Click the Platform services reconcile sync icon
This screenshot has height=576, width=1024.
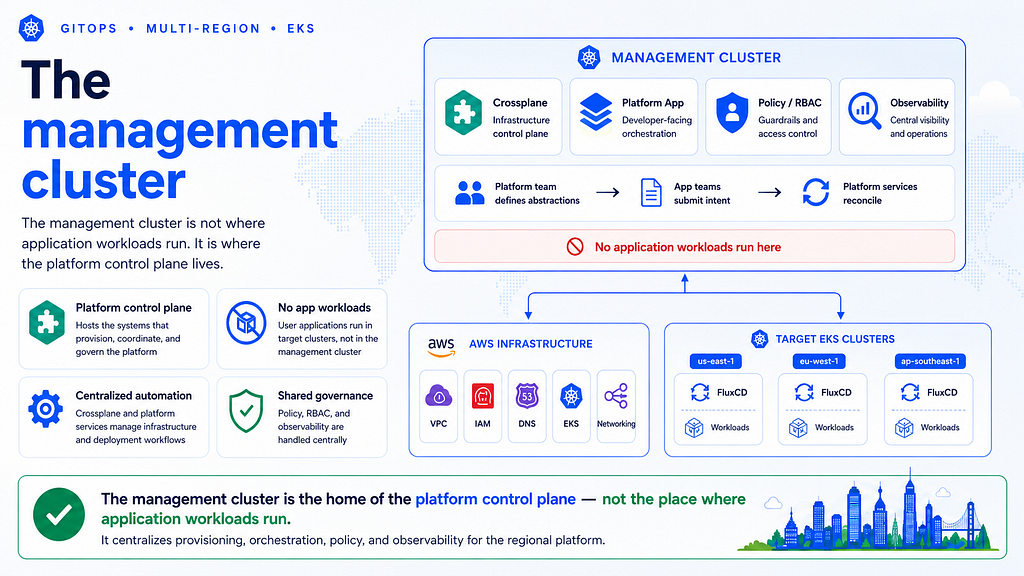(816, 193)
